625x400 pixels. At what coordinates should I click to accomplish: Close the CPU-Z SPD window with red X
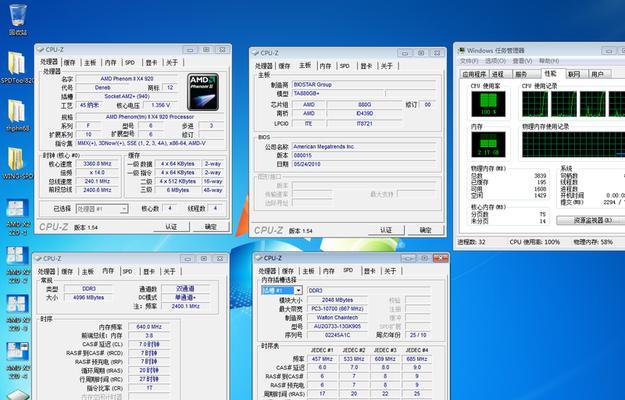click(x=440, y=258)
